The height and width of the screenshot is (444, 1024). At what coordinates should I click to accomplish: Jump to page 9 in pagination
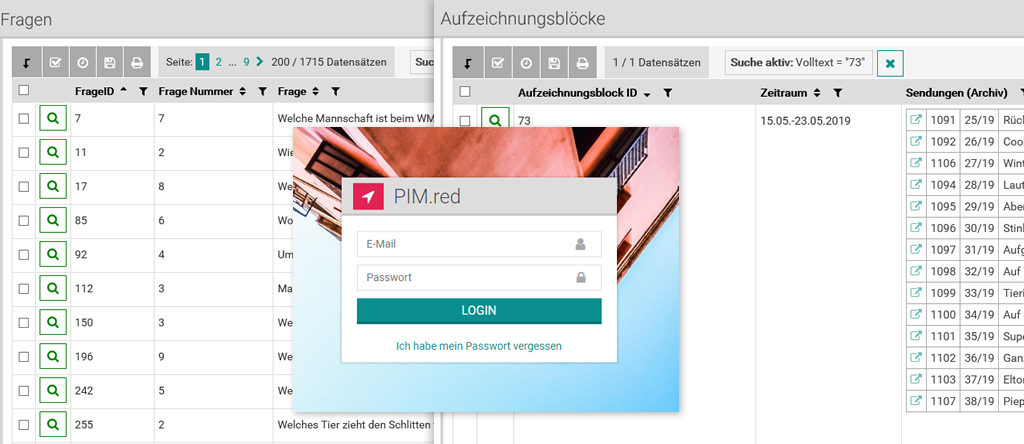pyautogui.click(x=246, y=62)
